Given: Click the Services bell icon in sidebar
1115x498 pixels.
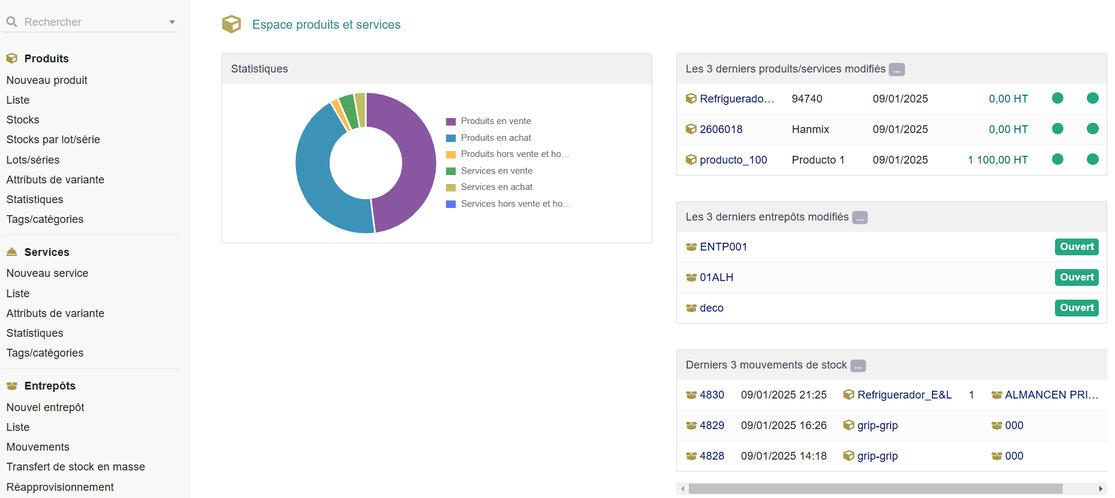Looking at the screenshot, I should coord(11,252).
